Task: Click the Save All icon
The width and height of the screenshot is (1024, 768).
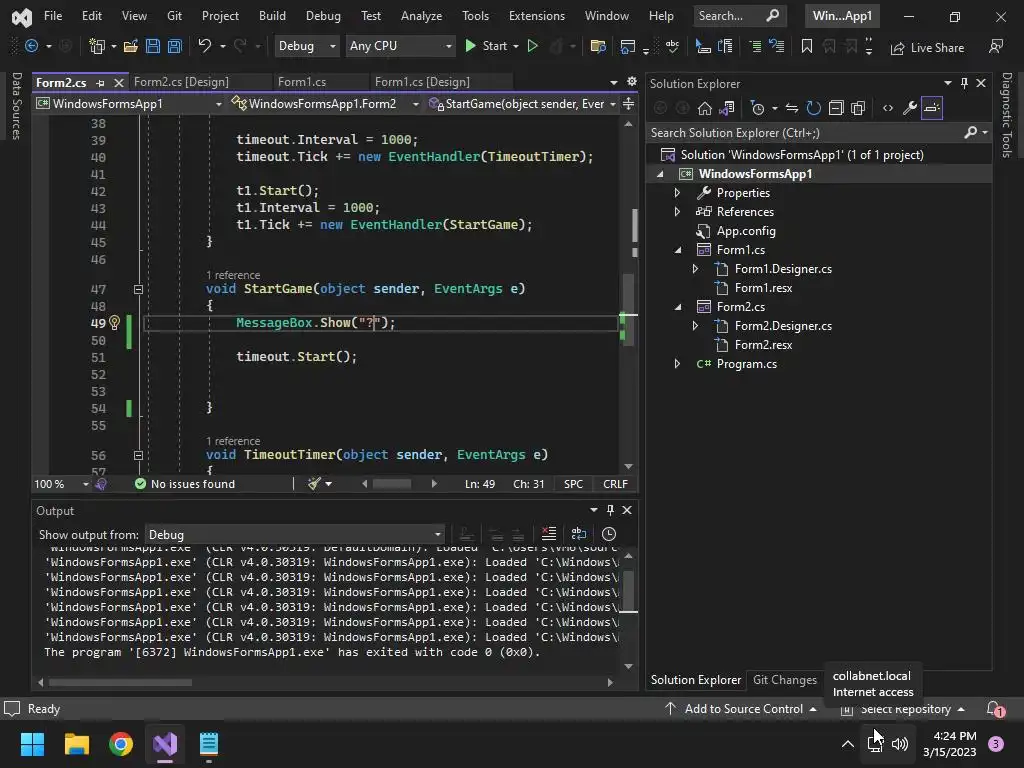Action: tap(174, 46)
